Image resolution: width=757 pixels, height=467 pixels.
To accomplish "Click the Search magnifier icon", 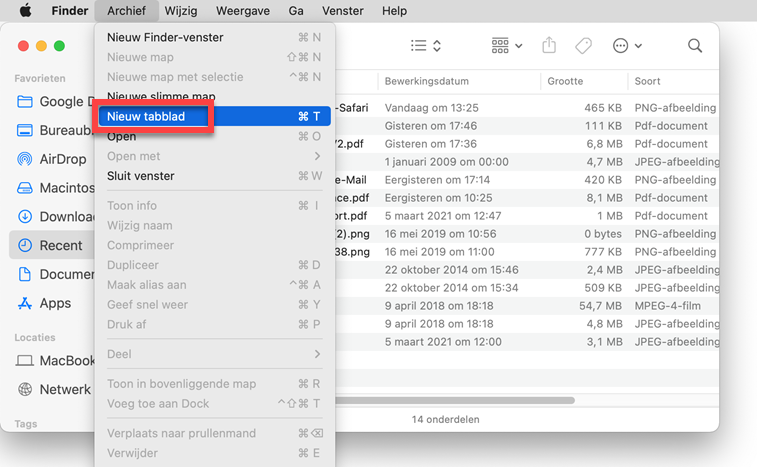I will (x=695, y=46).
